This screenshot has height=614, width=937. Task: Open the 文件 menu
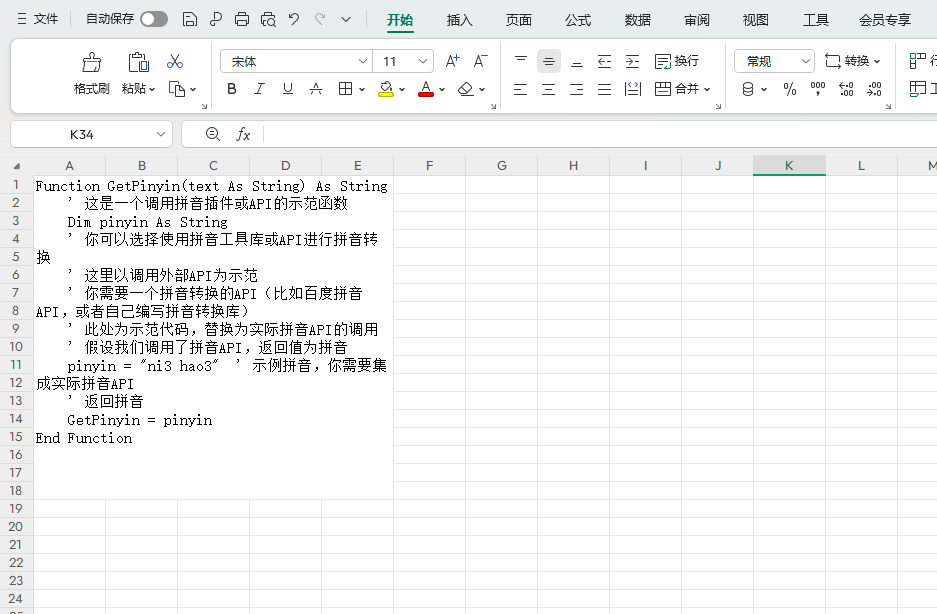pos(38,19)
